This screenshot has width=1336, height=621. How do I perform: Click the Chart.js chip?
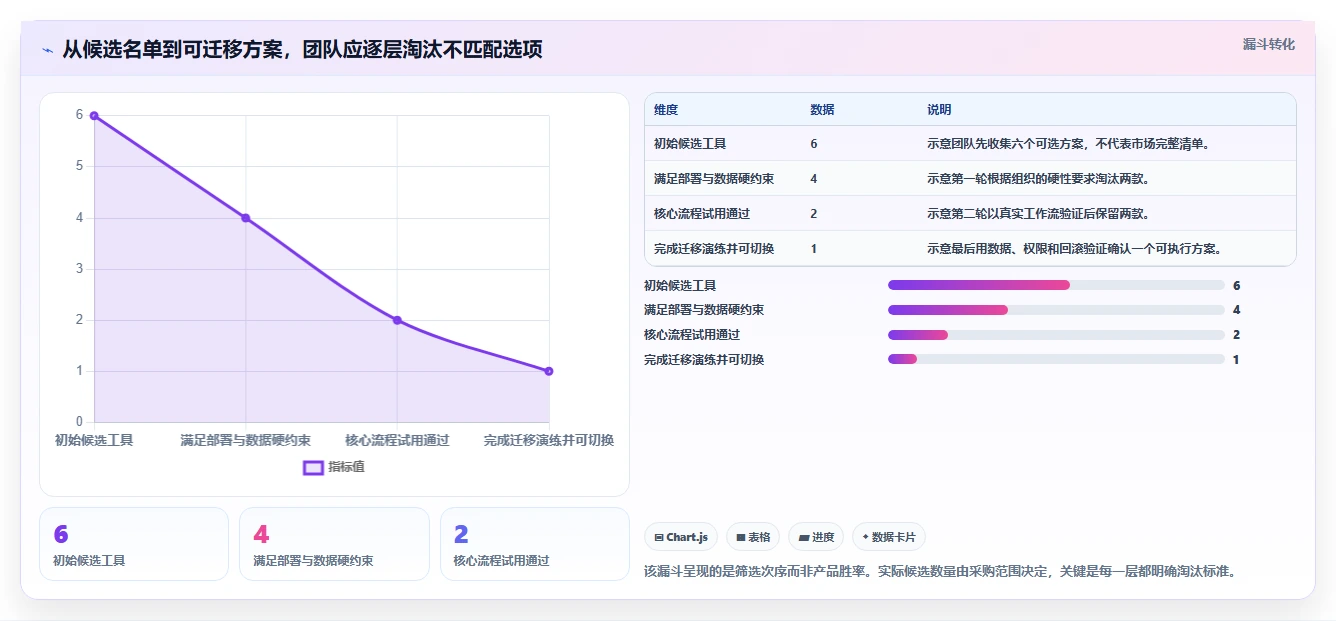click(x=681, y=537)
